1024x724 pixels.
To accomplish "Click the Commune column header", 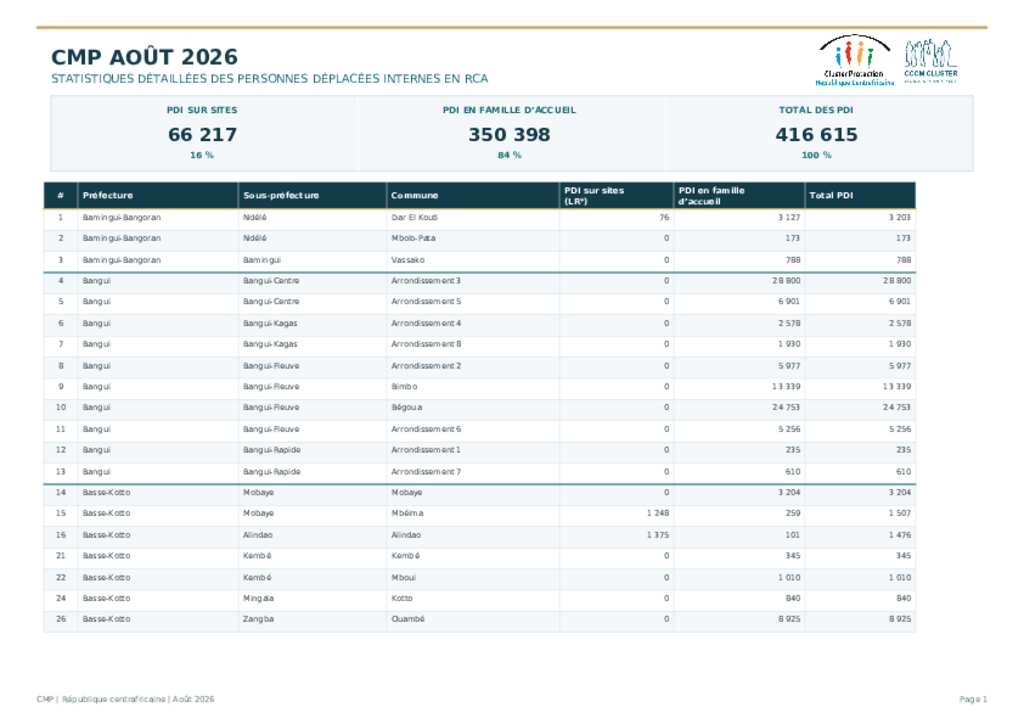I will [472, 195].
